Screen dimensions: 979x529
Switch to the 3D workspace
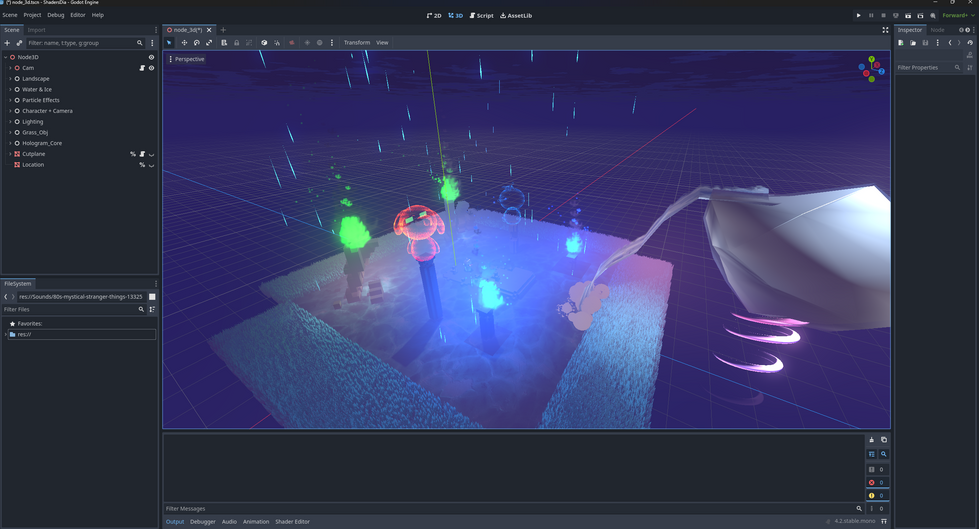click(456, 16)
